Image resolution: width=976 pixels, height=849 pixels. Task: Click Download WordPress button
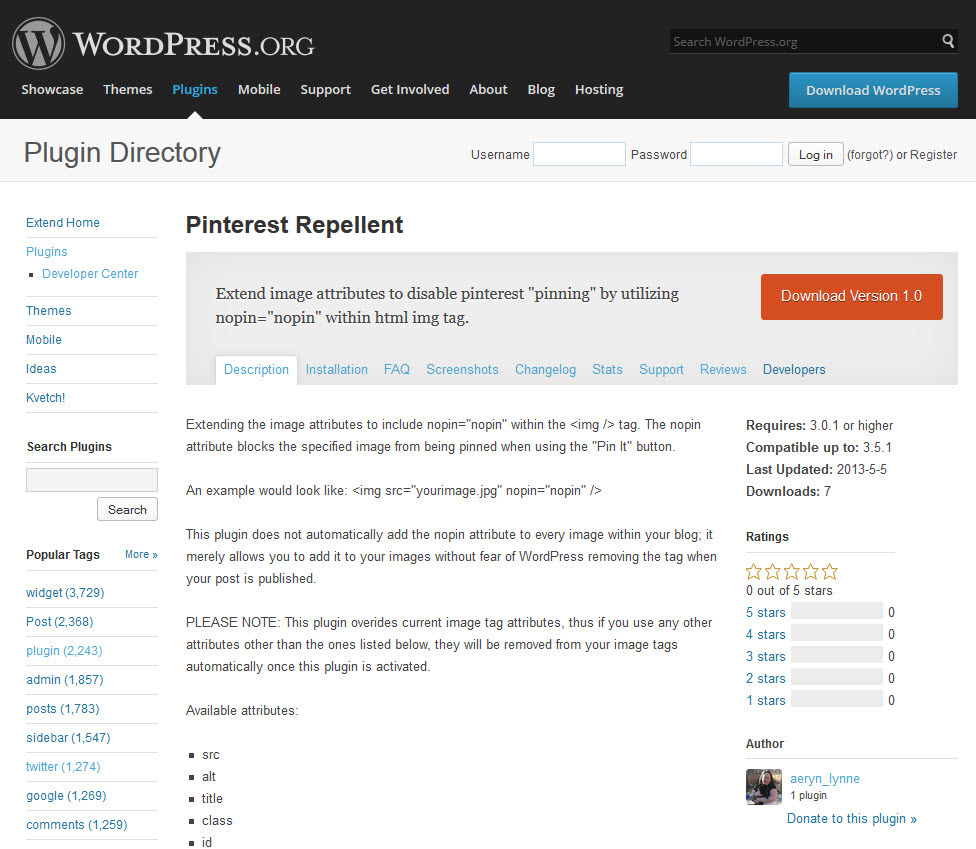[873, 90]
